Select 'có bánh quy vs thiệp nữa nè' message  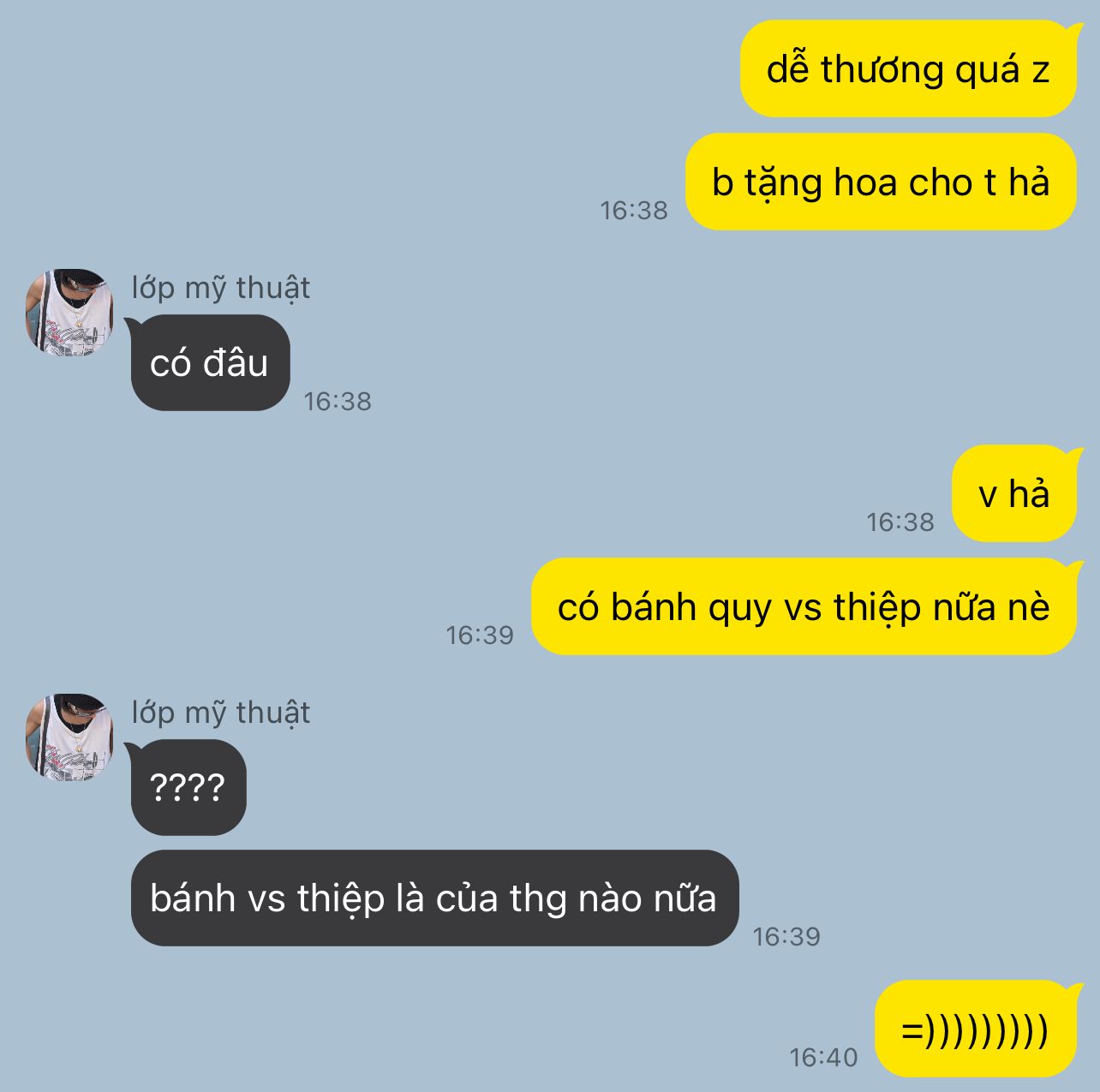[x=804, y=606]
